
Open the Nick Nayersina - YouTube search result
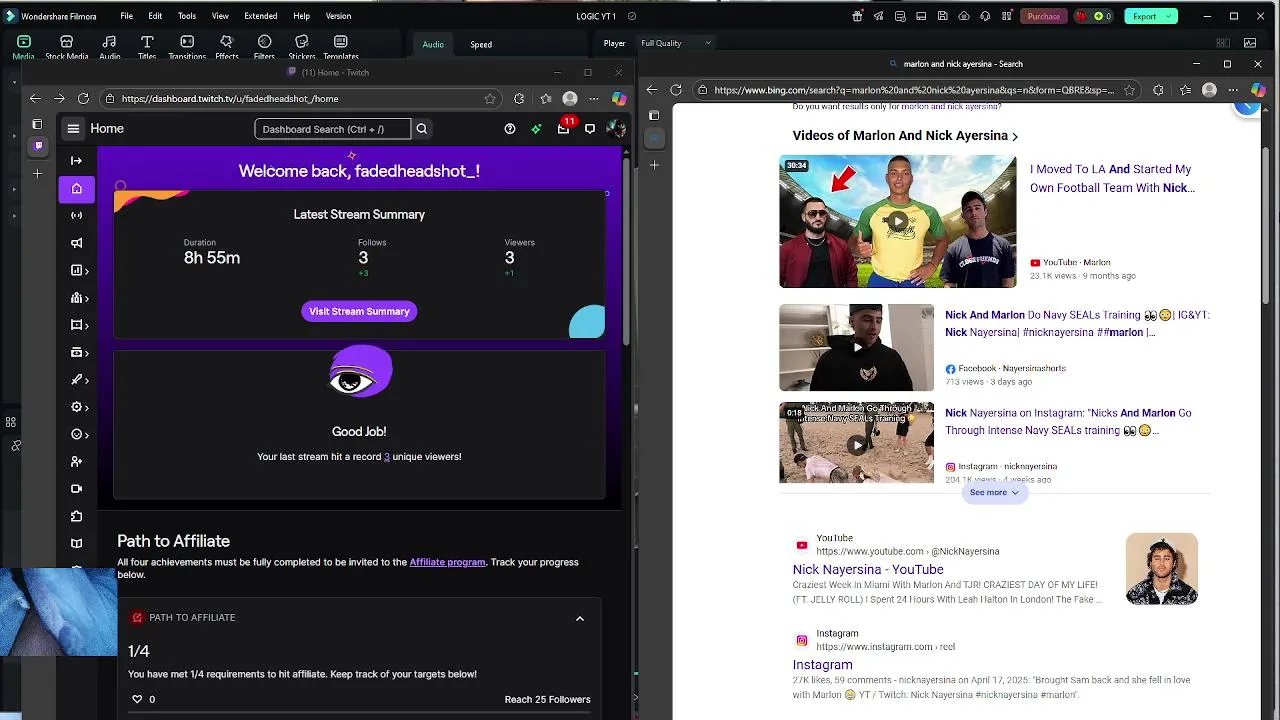tap(868, 569)
